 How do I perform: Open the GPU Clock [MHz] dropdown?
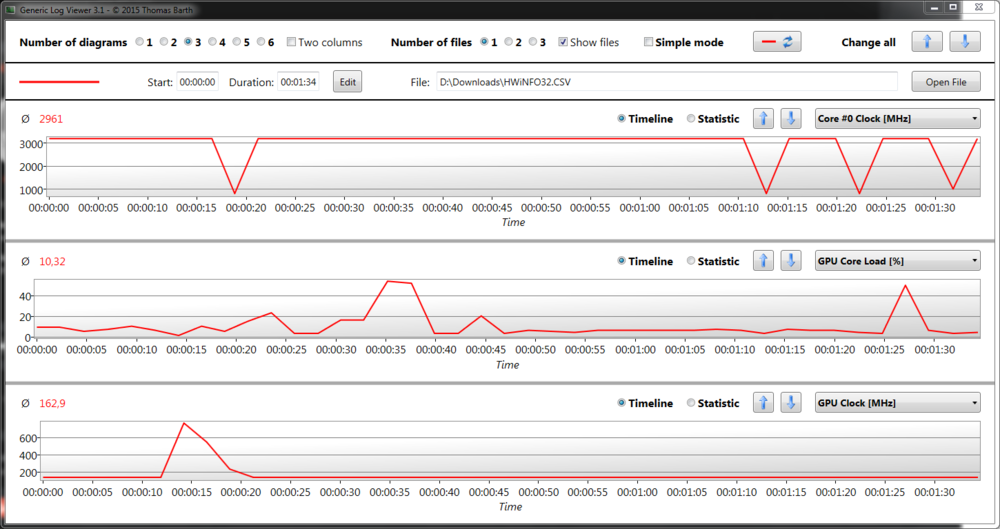tap(897, 403)
